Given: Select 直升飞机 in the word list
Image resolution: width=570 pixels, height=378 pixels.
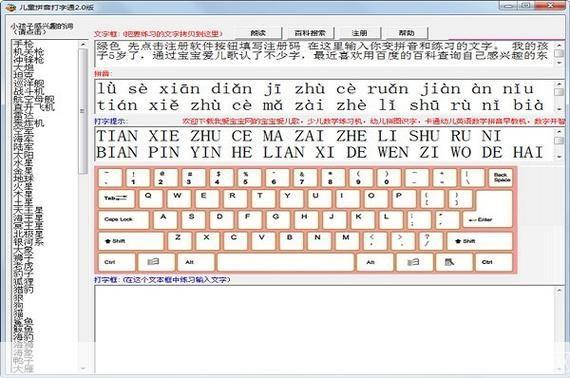Looking at the screenshot, I should coord(34,107).
